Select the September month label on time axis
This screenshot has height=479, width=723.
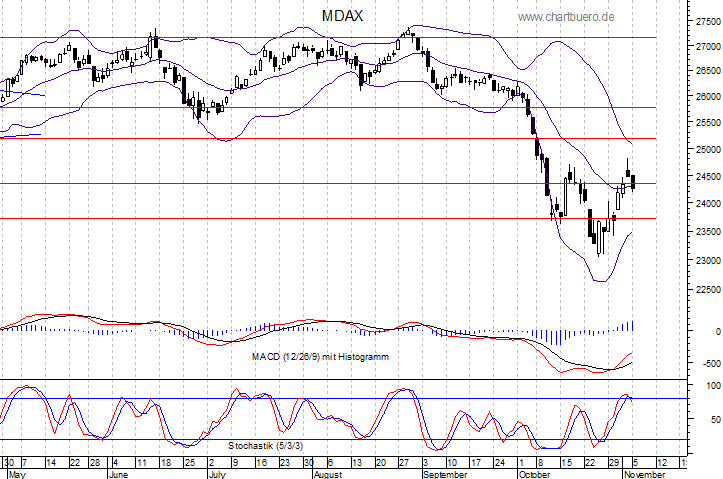439,474
